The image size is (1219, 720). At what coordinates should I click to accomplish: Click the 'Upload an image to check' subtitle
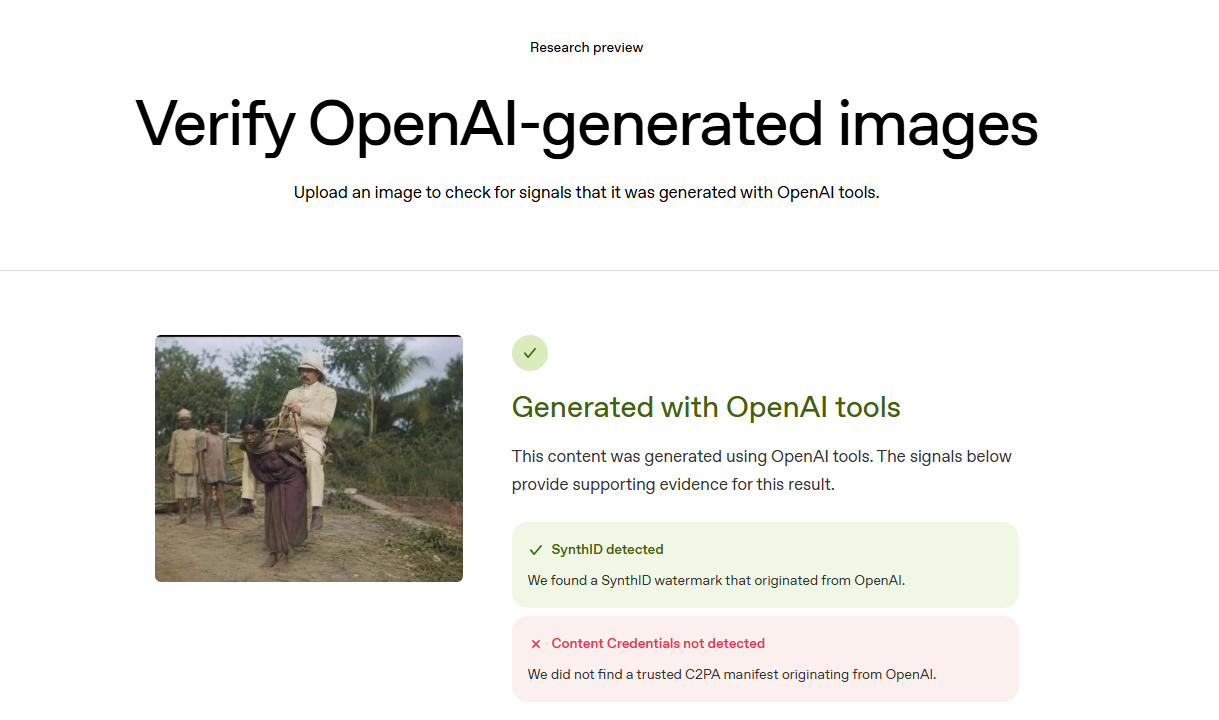(x=587, y=192)
